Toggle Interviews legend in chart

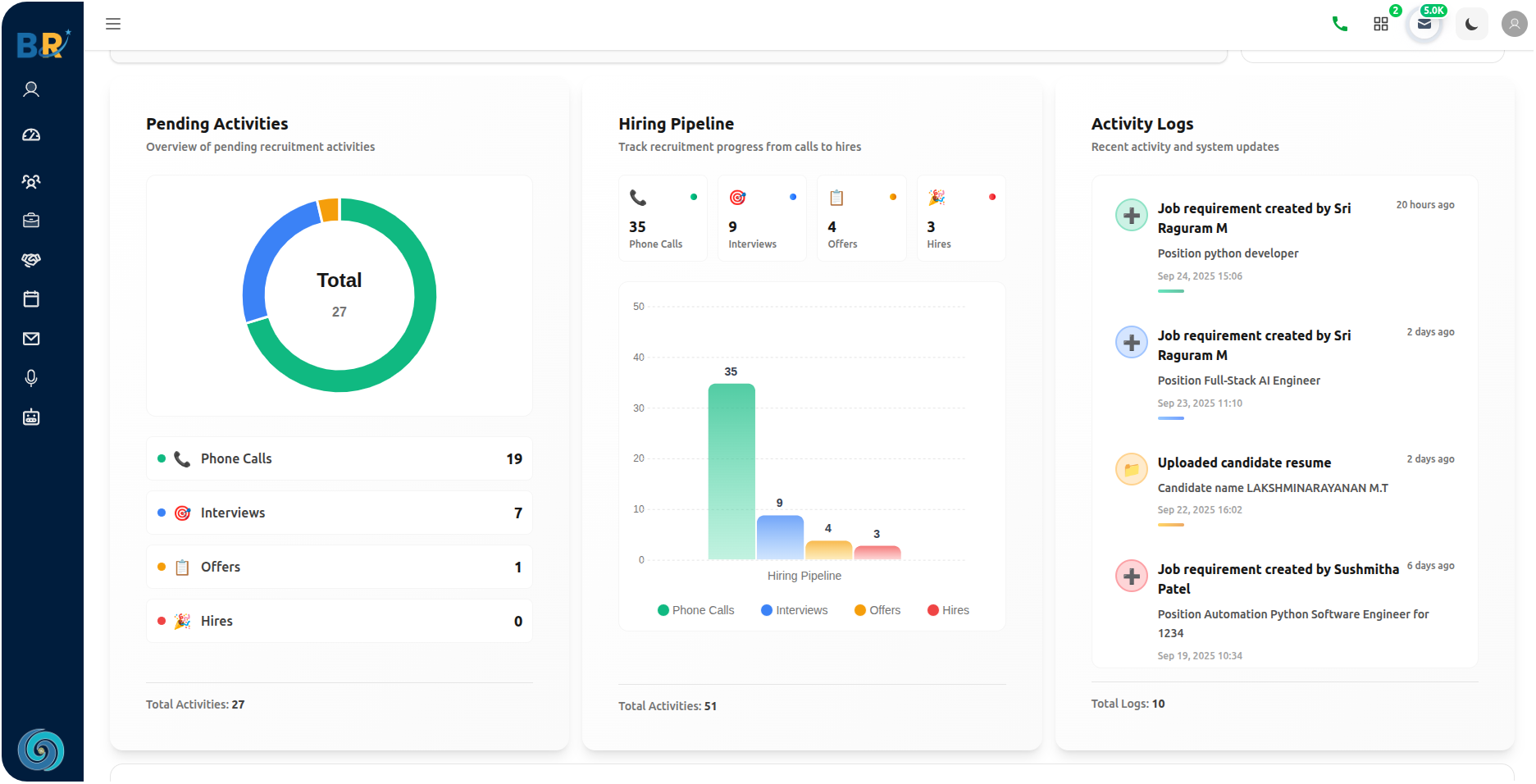coord(794,610)
